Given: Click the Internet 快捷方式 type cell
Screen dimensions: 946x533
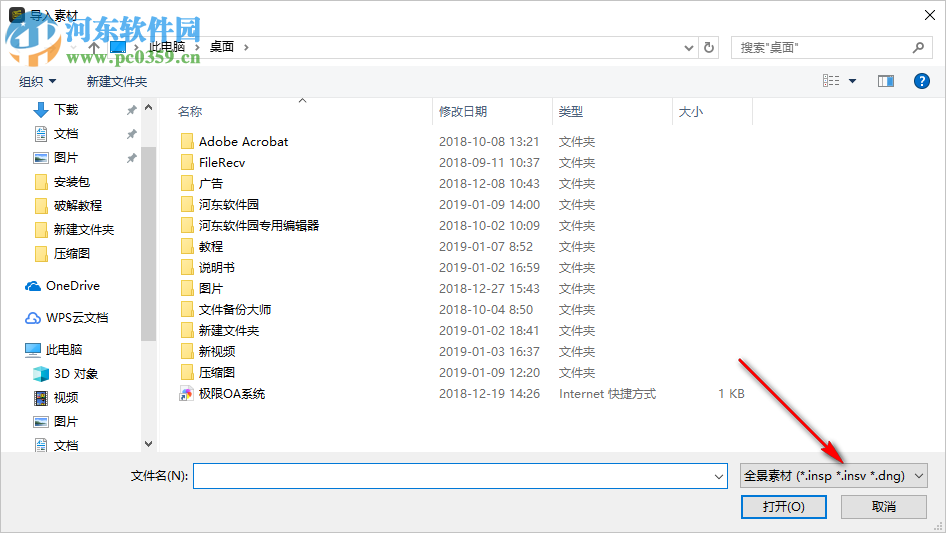Looking at the screenshot, I should click(x=607, y=394).
